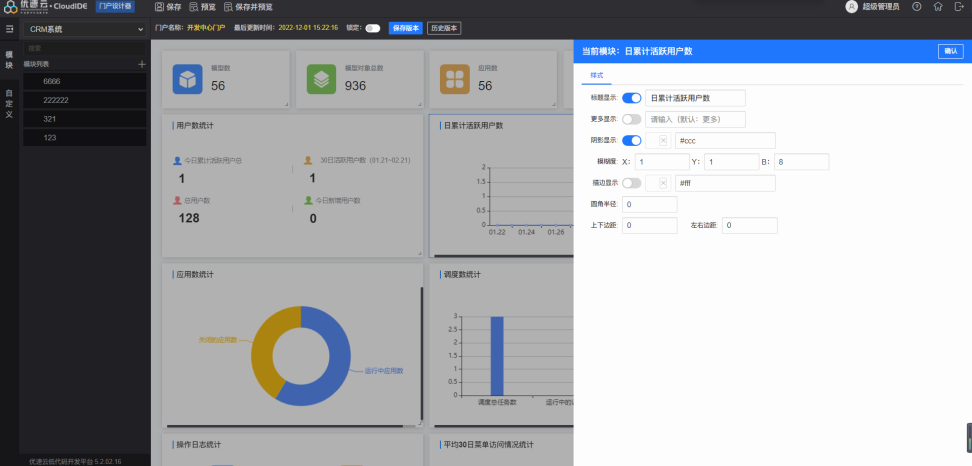Screen dimensions: 972x466
Task: Open the CRM系统 dropdown
Action: 85,29
